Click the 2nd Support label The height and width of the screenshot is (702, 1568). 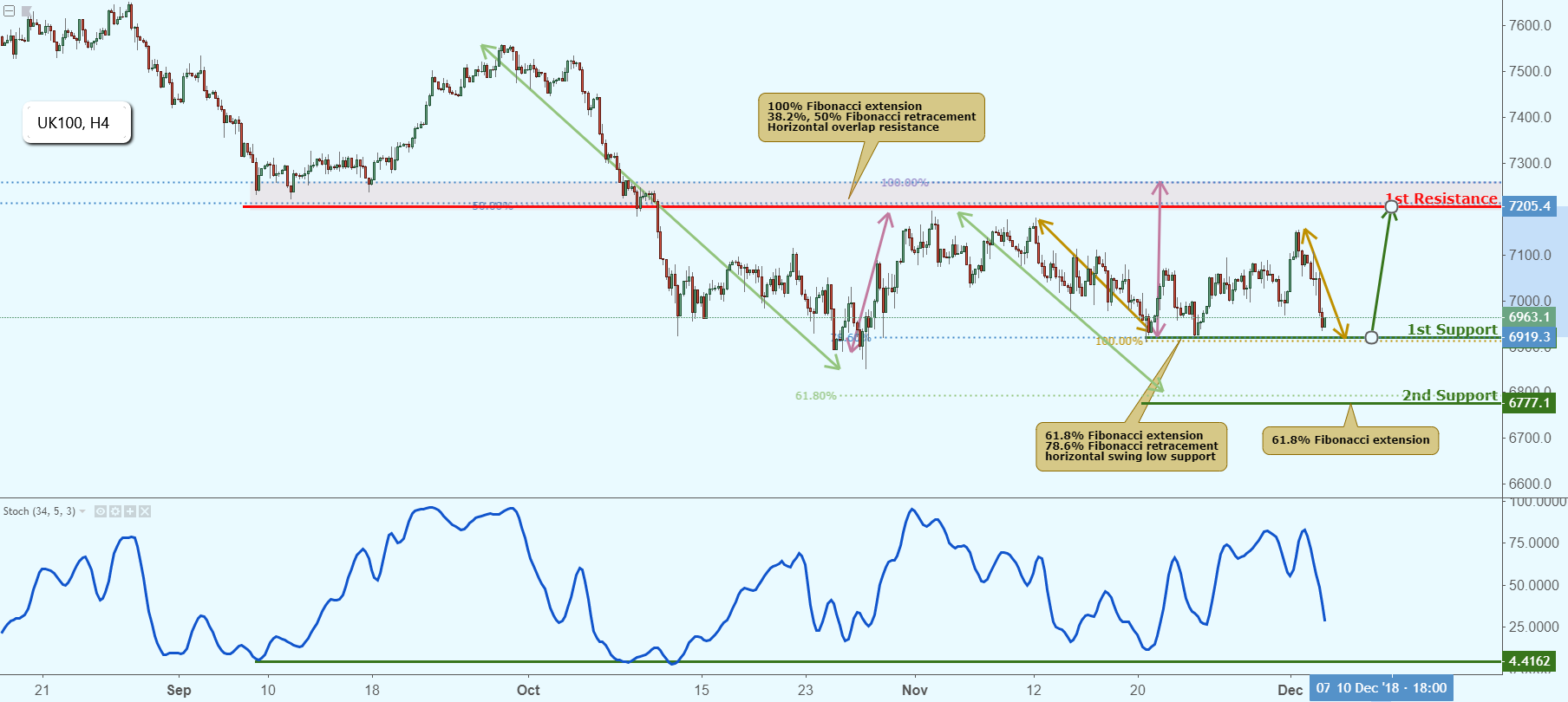click(x=1450, y=395)
